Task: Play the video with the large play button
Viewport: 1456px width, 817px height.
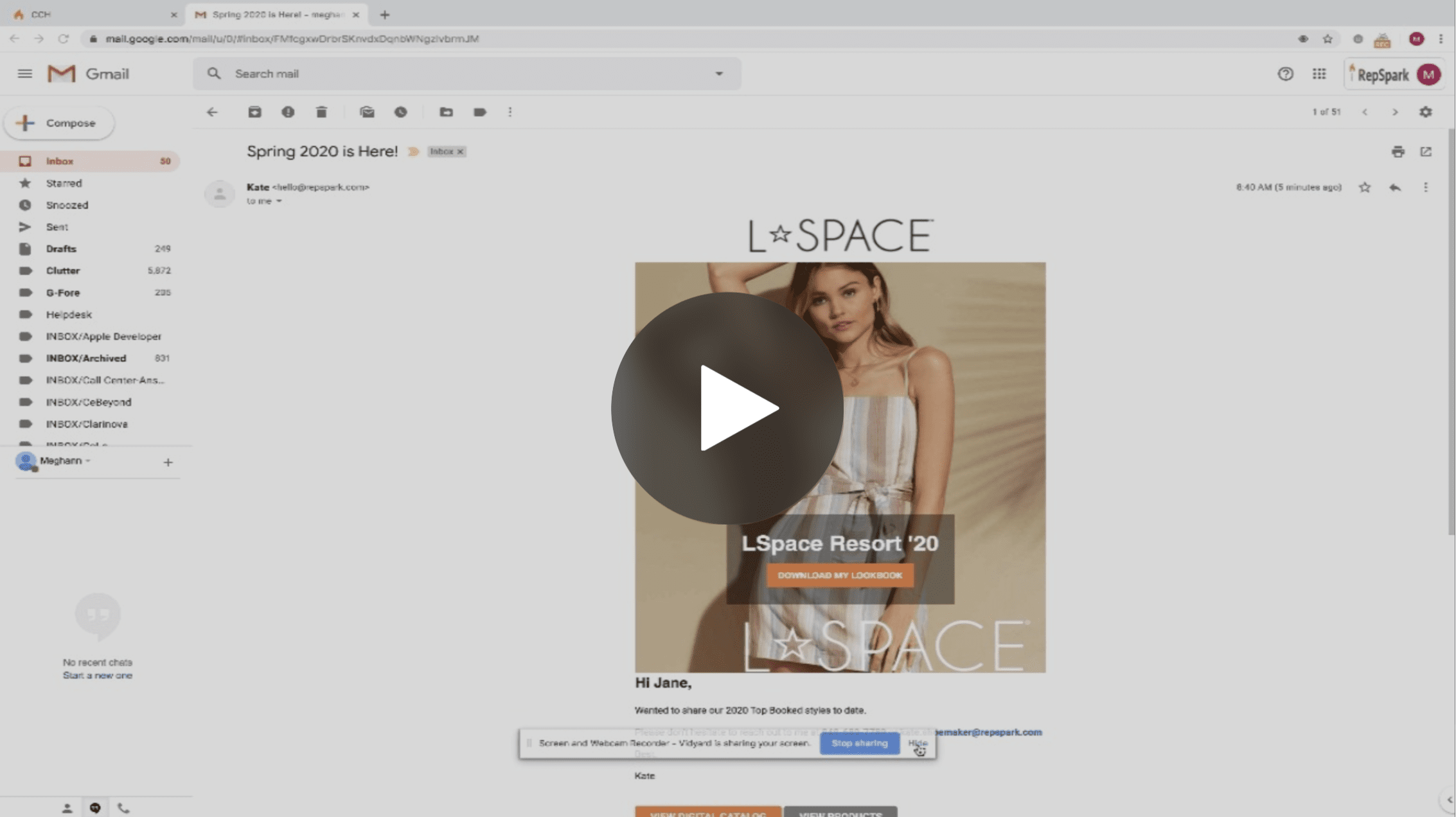Action: coord(727,408)
